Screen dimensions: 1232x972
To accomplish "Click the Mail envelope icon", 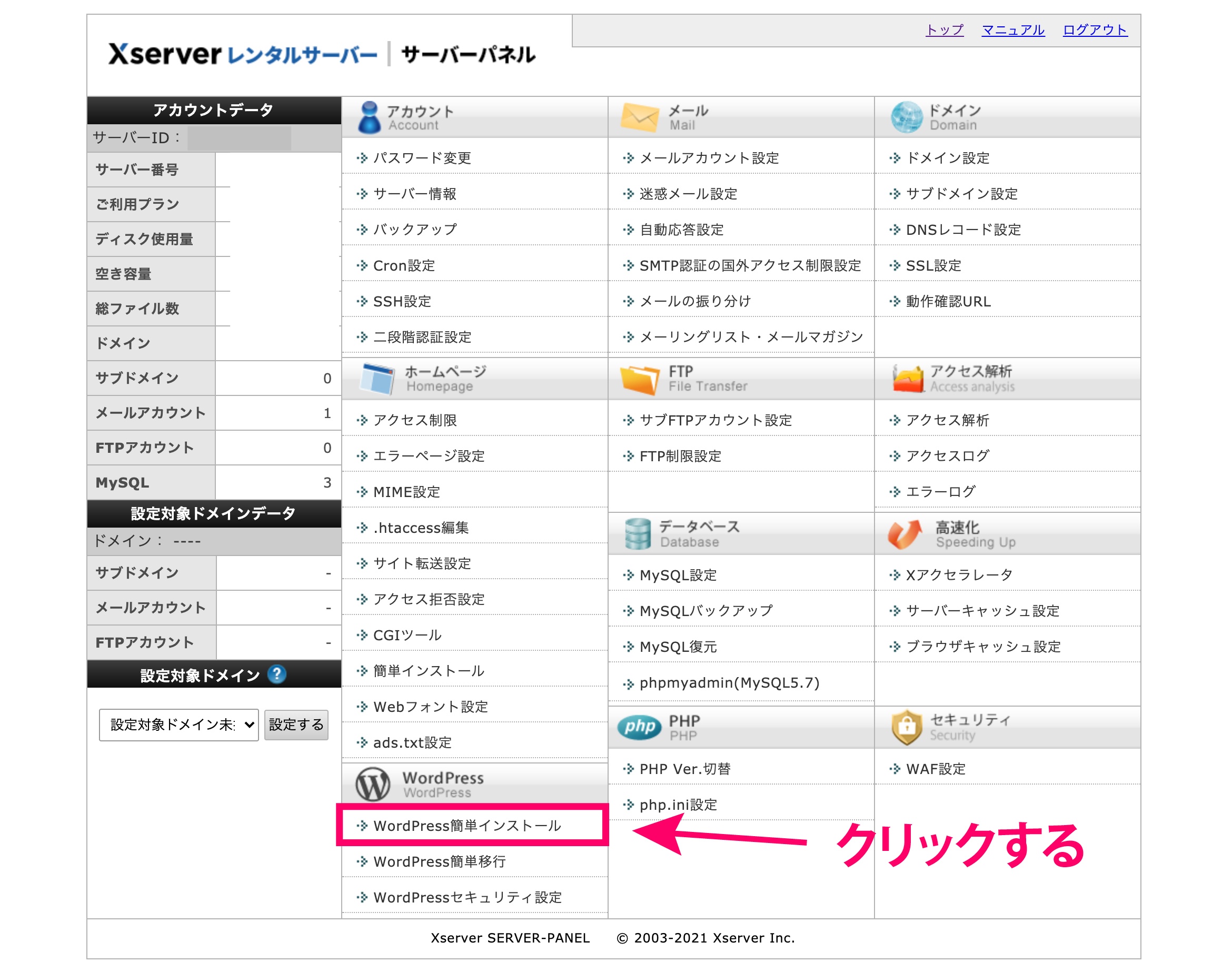I will [640, 117].
